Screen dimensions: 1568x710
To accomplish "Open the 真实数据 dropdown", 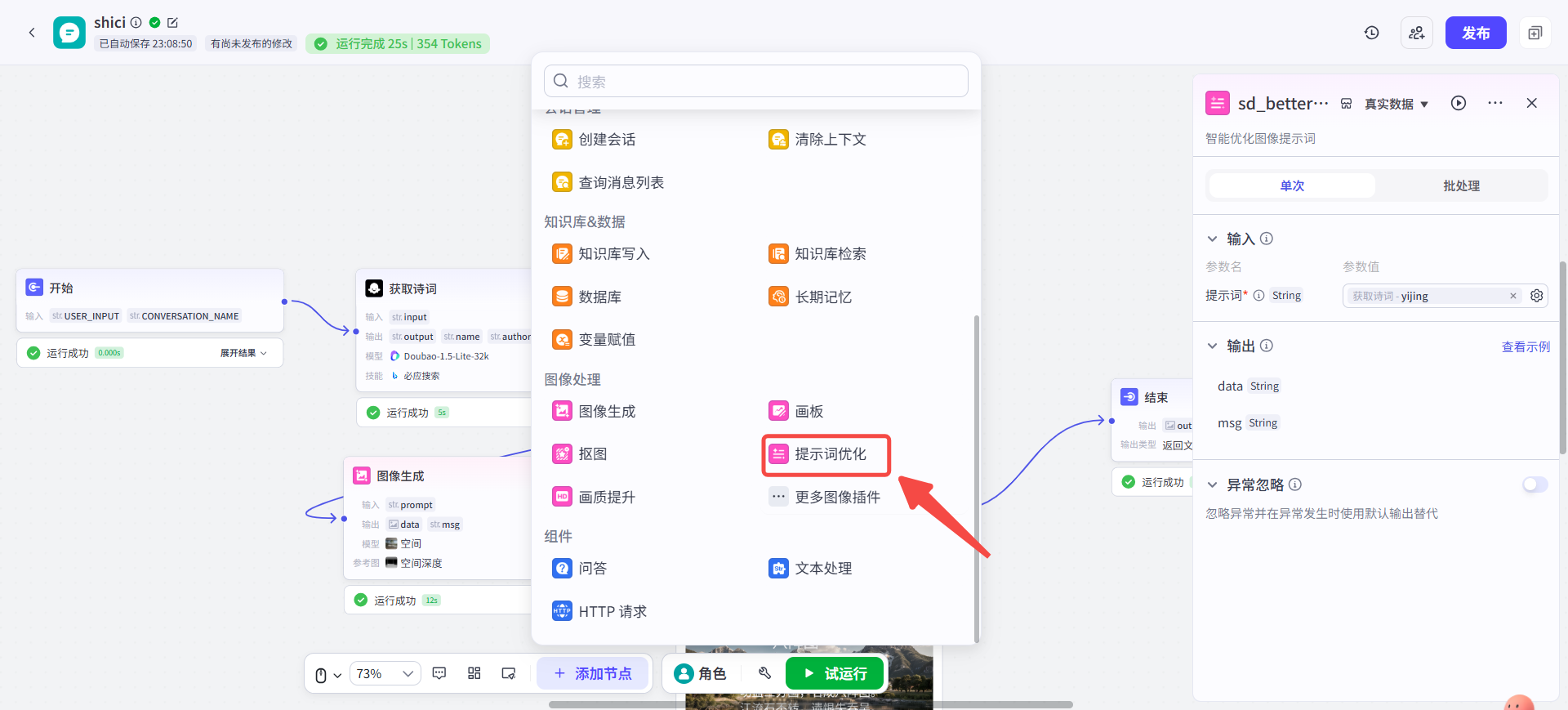I will point(1396,104).
